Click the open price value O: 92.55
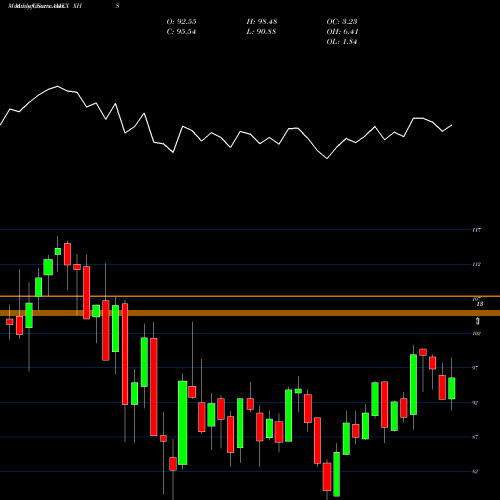The image size is (500, 500). [x=181, y=22]
